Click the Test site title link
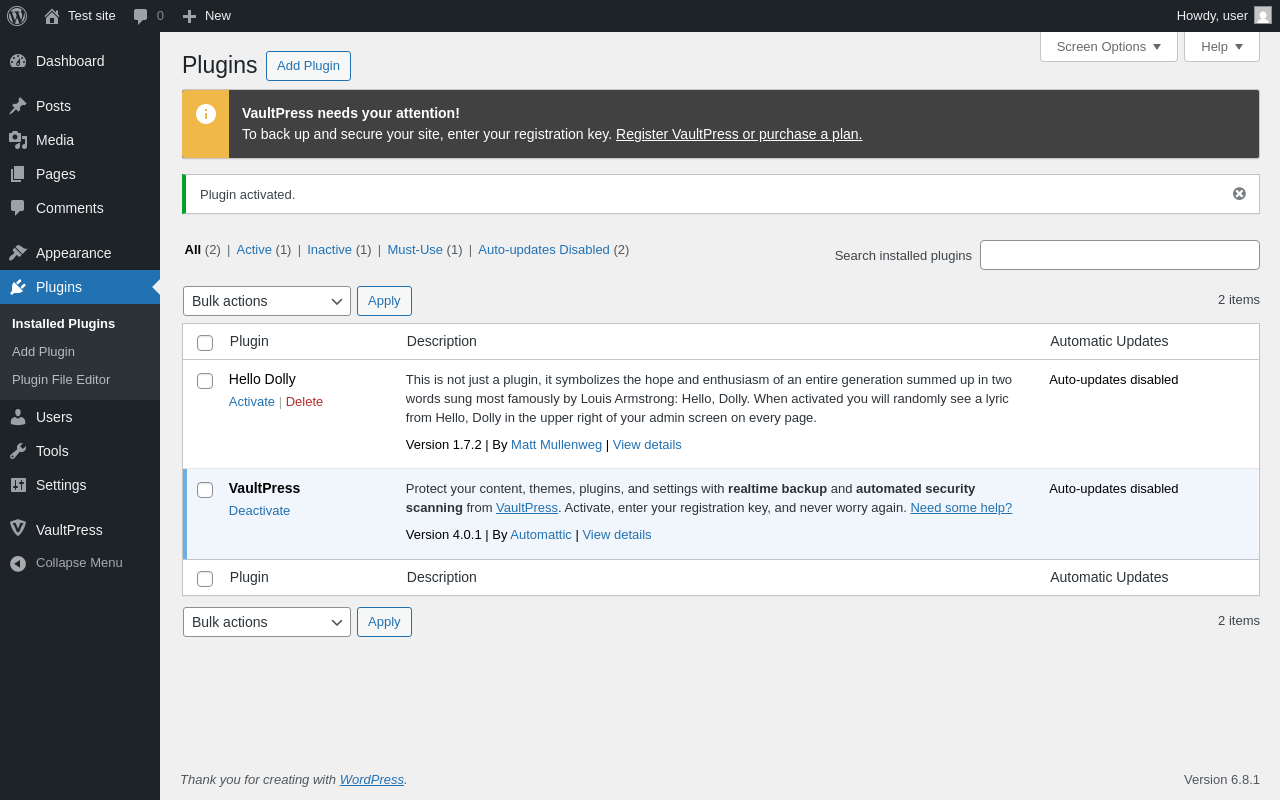 click(92, 16)
